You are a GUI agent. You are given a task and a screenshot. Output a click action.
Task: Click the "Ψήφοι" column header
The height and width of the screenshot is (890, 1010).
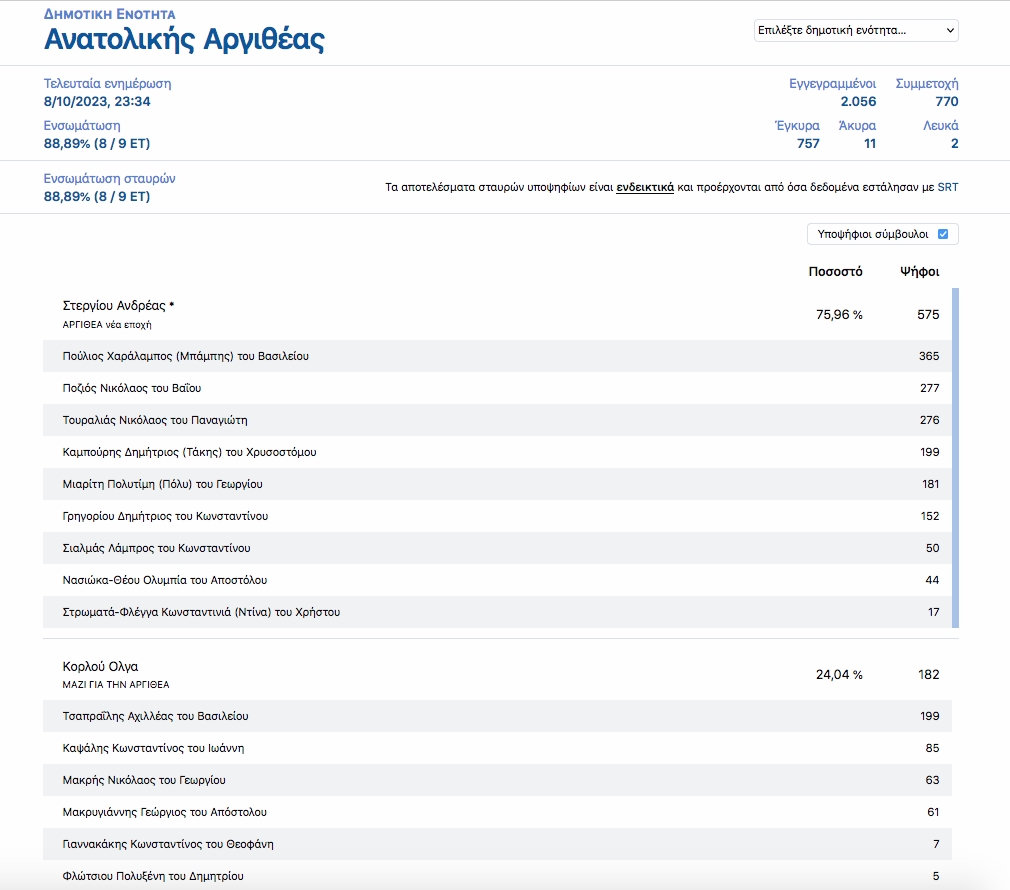[x=919, y=272]
